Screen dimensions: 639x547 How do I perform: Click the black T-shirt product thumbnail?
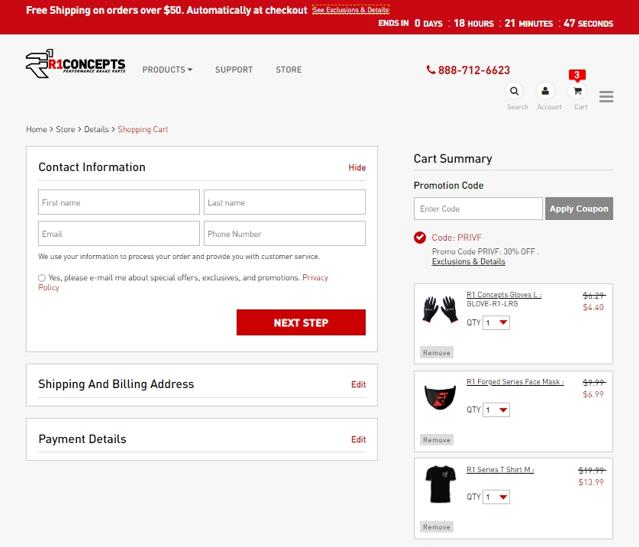pyautogui.click(x=440, y=484)
